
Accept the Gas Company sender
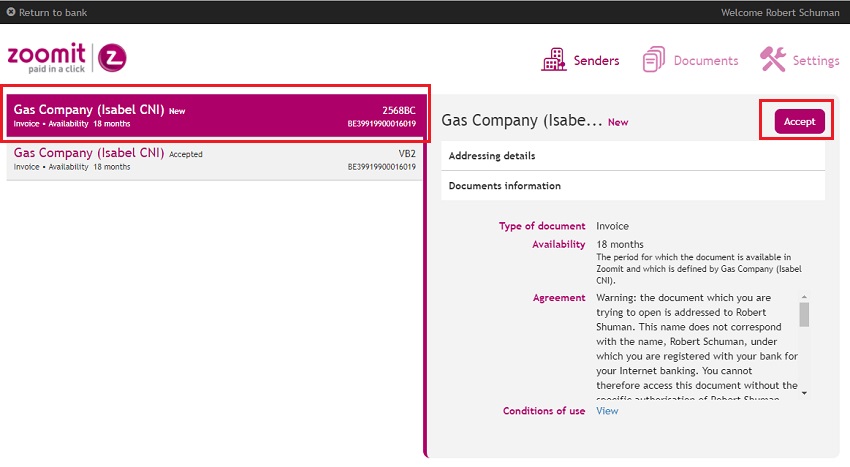pos(800,121)
